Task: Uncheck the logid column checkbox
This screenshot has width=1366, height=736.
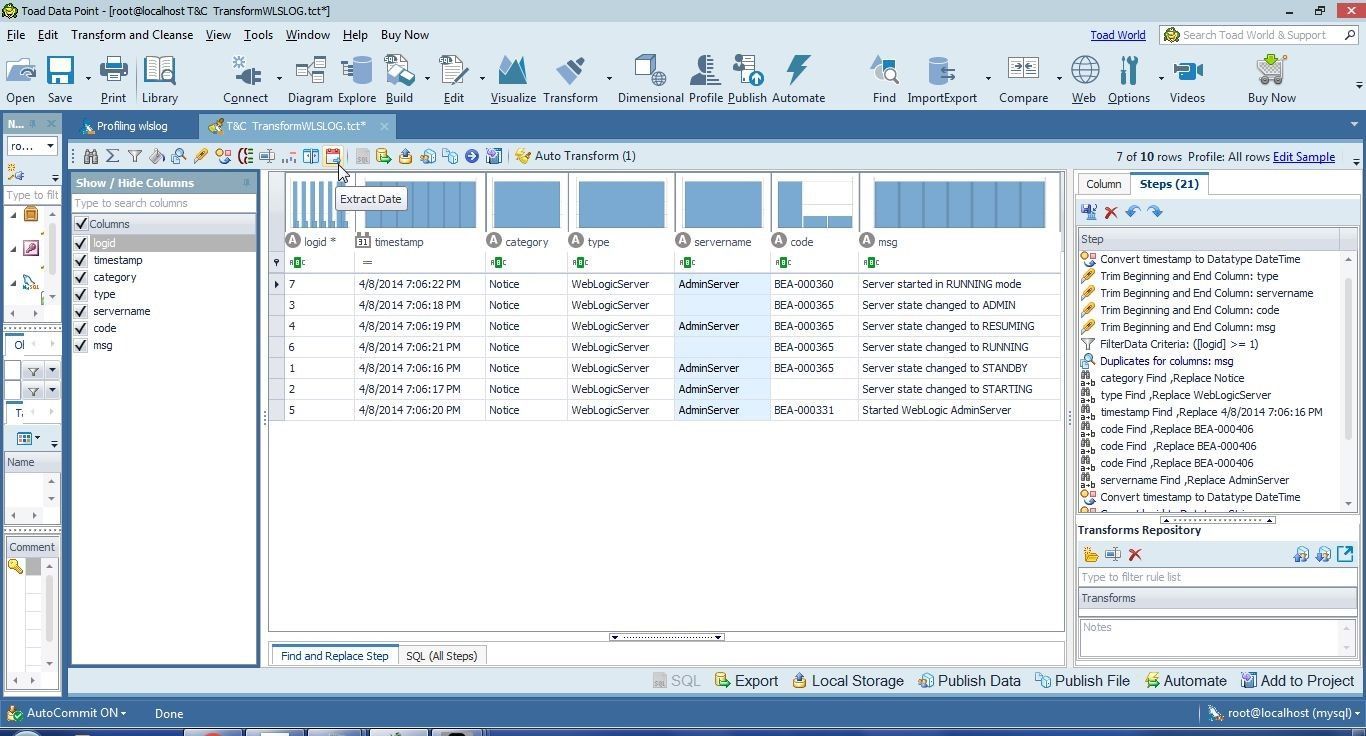Action: (x=81, y=243)
